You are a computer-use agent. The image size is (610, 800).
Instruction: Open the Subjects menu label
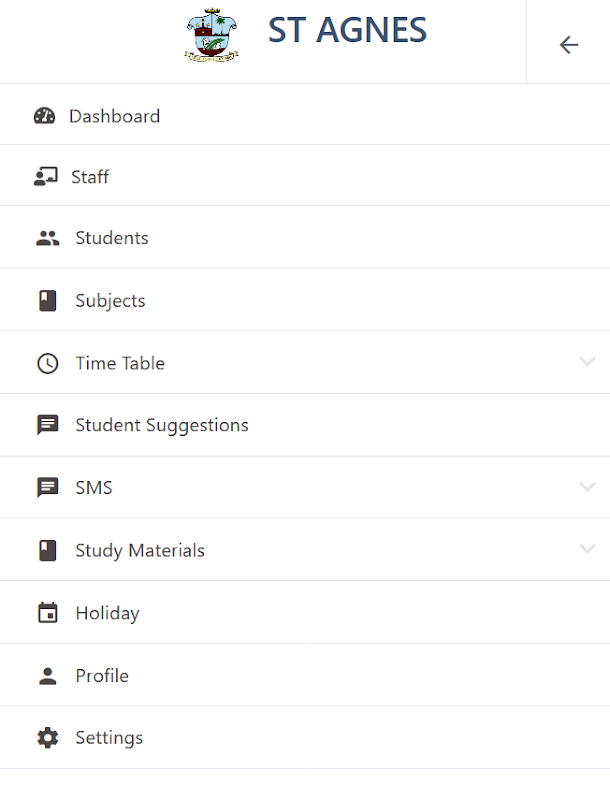click(x=110, y=301)
